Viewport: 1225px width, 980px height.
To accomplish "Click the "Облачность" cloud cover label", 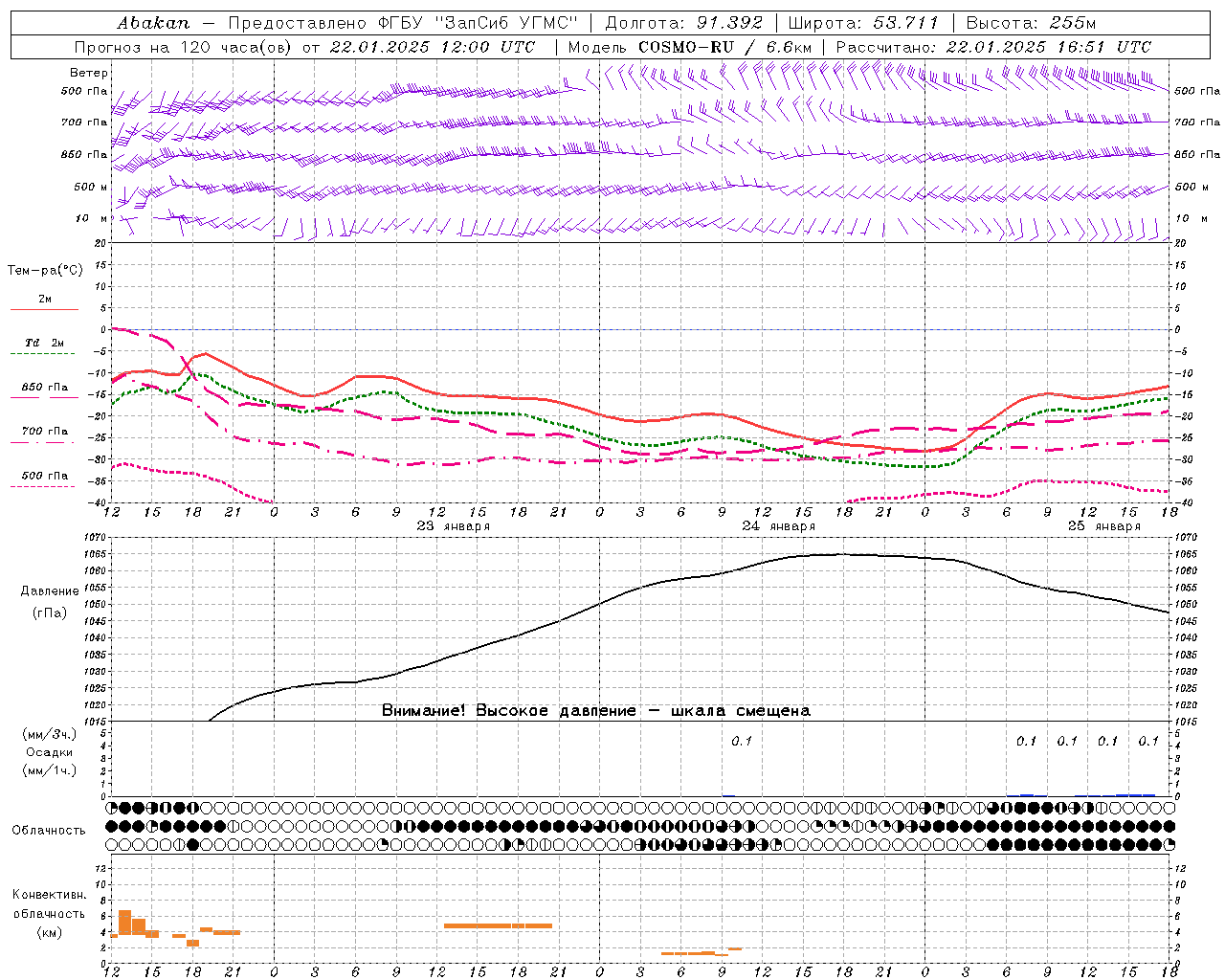I will tap(49, 830).
